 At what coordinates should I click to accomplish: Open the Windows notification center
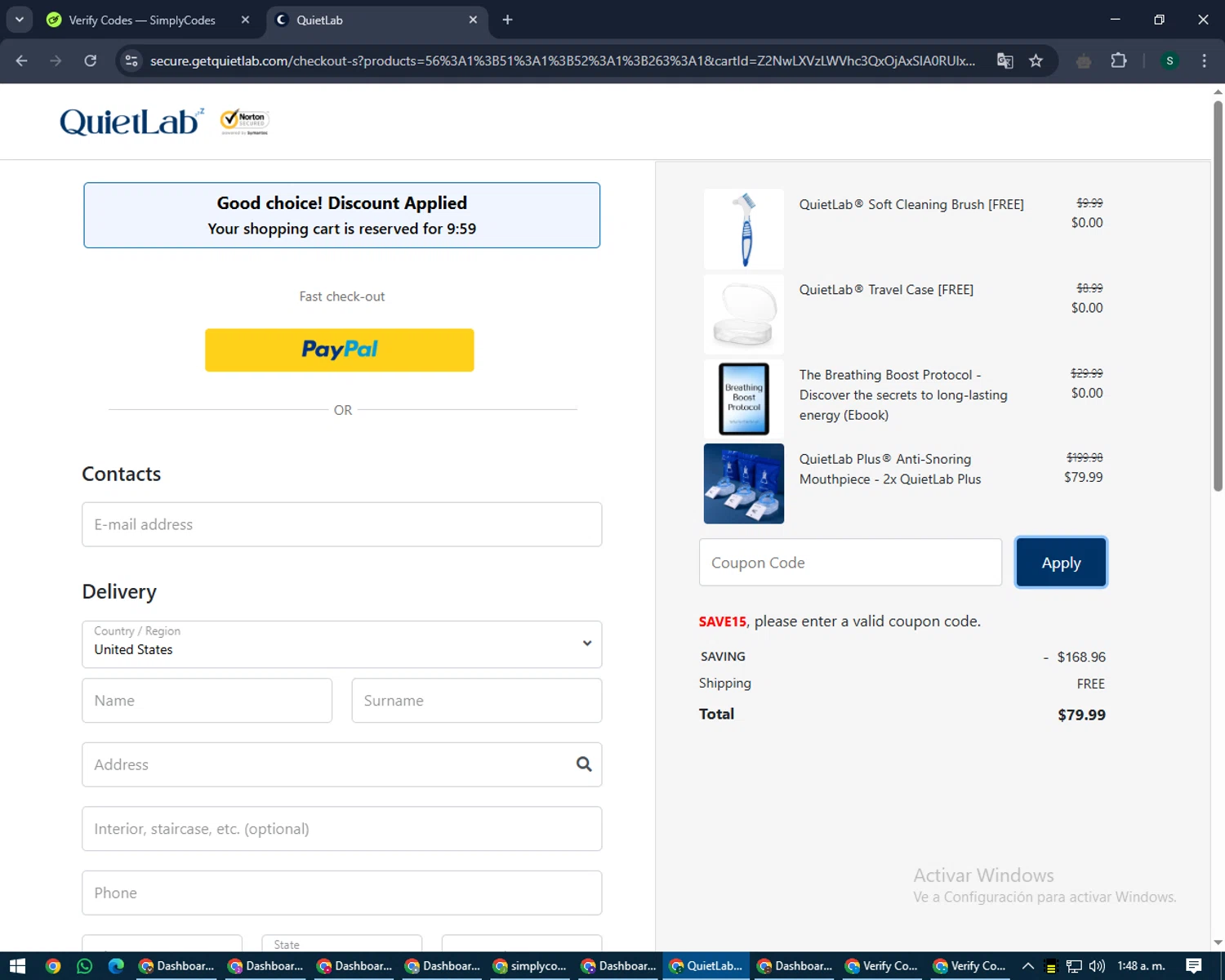tap(1194, 966)
